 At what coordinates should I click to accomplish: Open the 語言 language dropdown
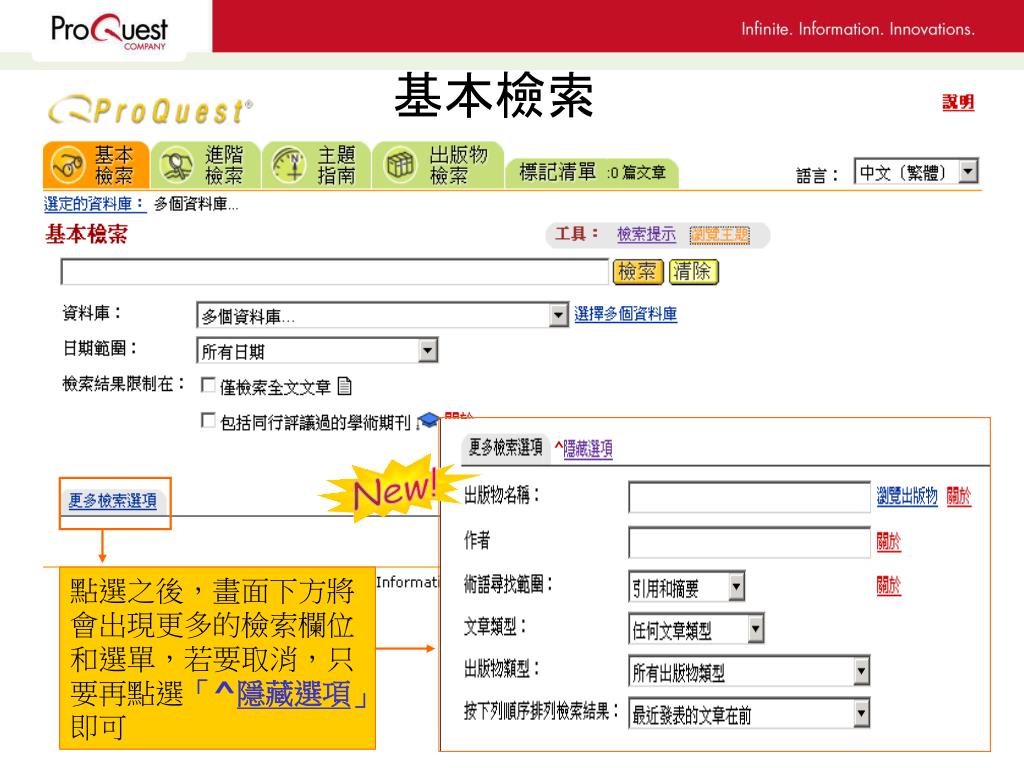(x=916, y=172)
